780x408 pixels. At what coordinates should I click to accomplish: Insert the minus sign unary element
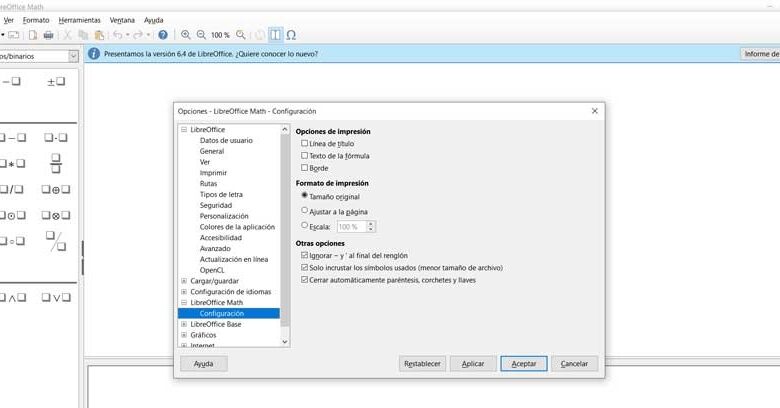coord(11,81)
